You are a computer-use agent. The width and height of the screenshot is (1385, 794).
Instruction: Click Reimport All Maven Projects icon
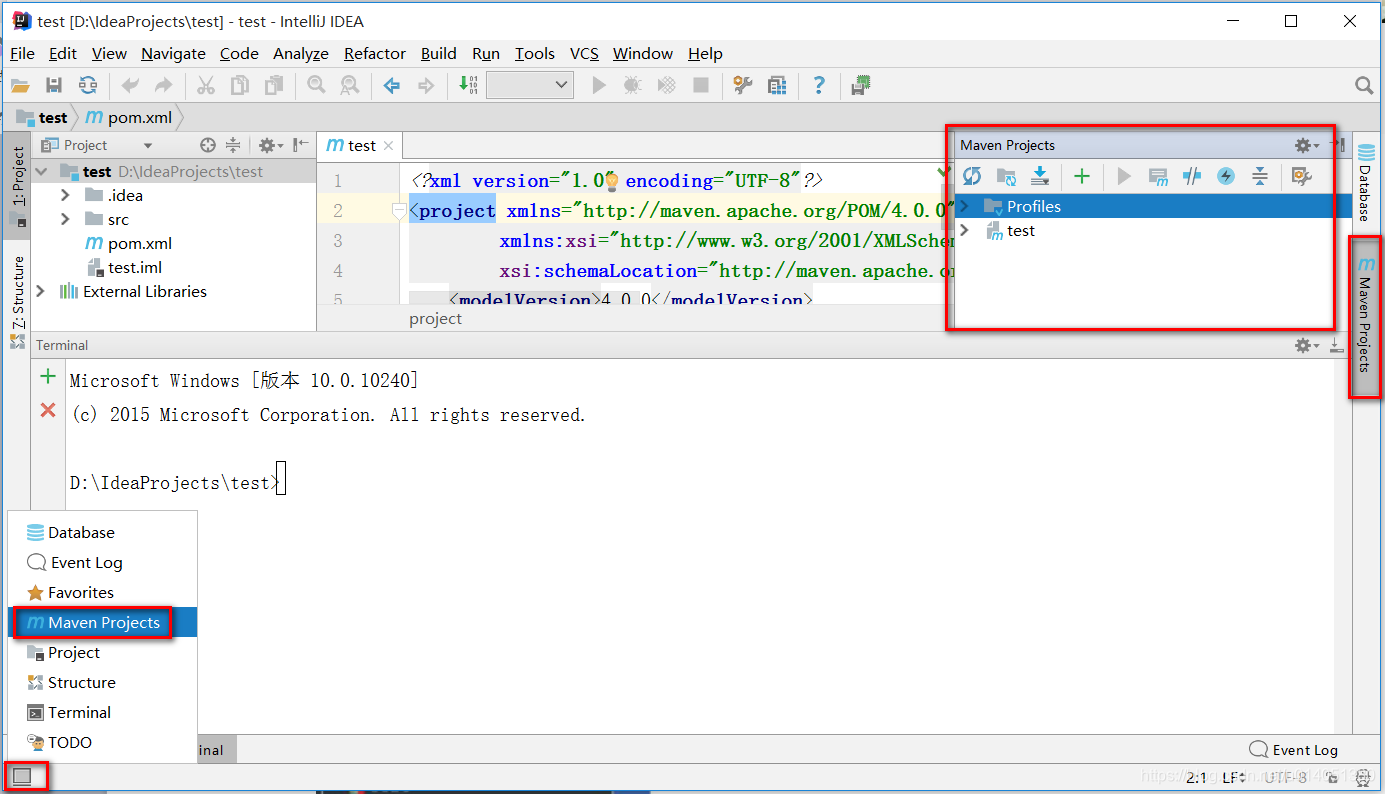(x=972, y=177)
